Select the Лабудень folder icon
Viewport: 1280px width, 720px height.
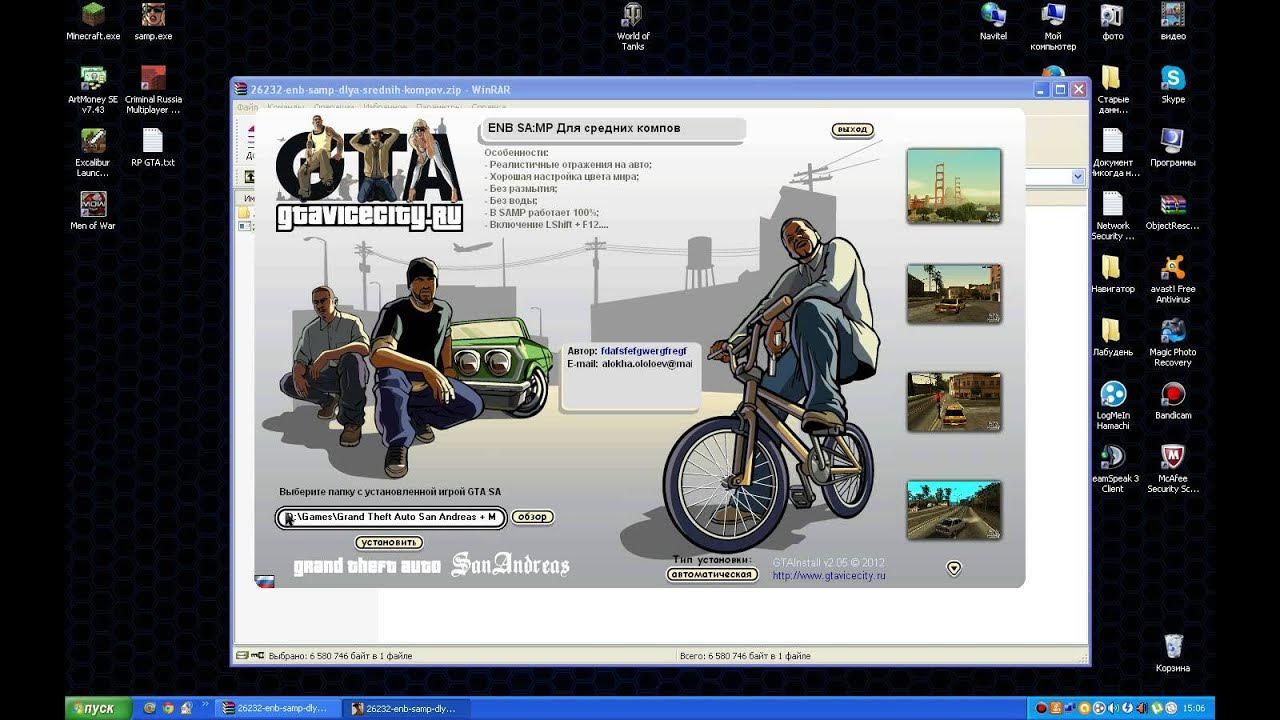pos(1113,337)
